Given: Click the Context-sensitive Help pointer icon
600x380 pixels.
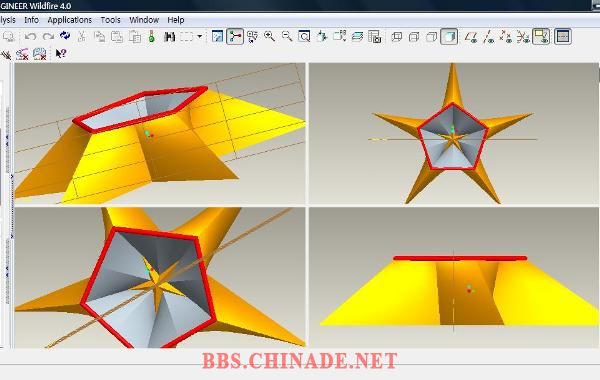Looking at the screenshot, I should (61, 54).
